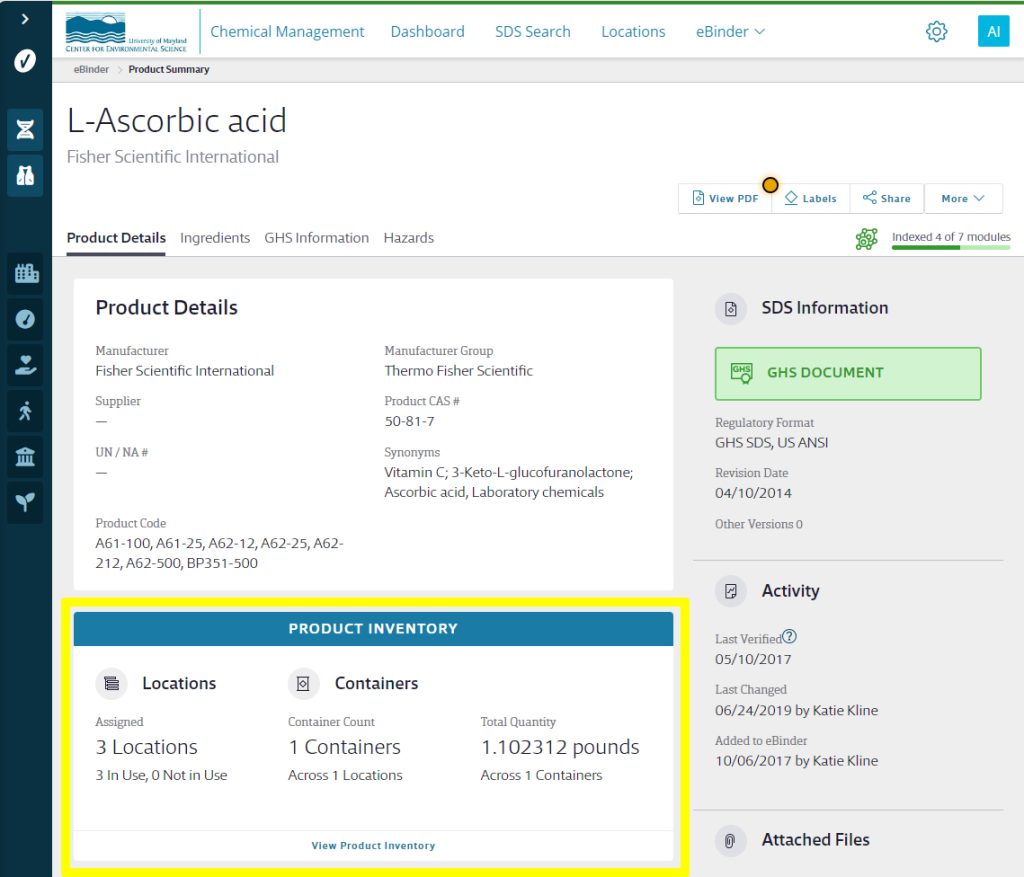Click the indexed modules progress bar
Image resolution: width=1024 pixels, height=877 pixels.
[951, 247]
